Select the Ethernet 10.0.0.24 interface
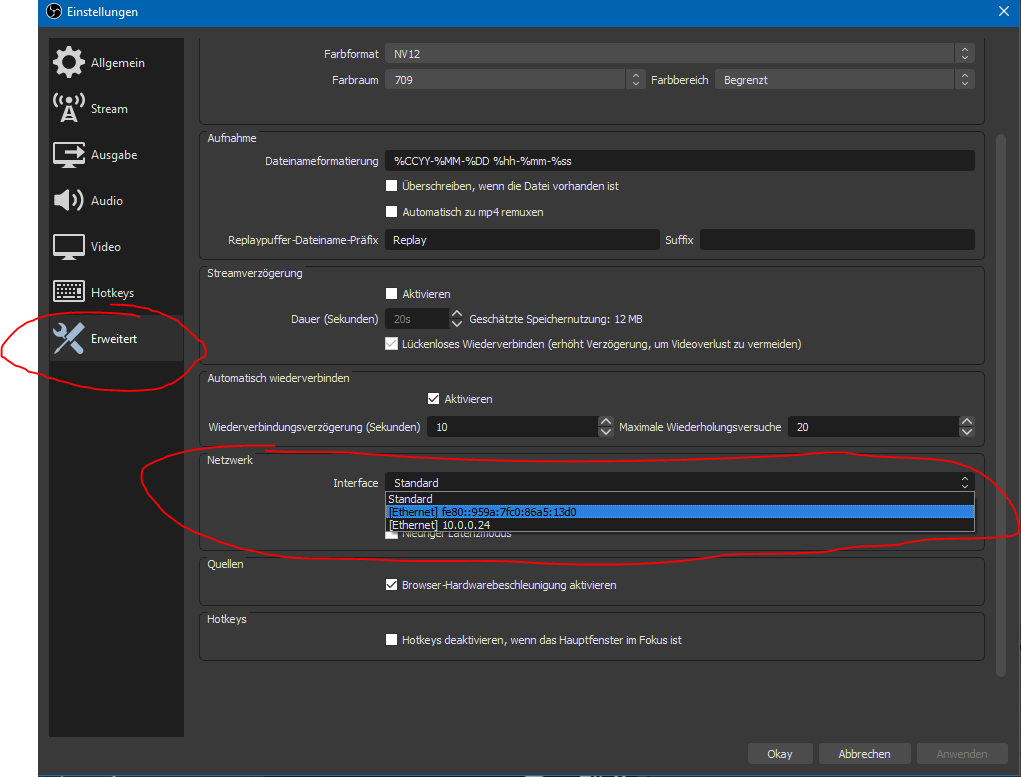 point(680,525)
